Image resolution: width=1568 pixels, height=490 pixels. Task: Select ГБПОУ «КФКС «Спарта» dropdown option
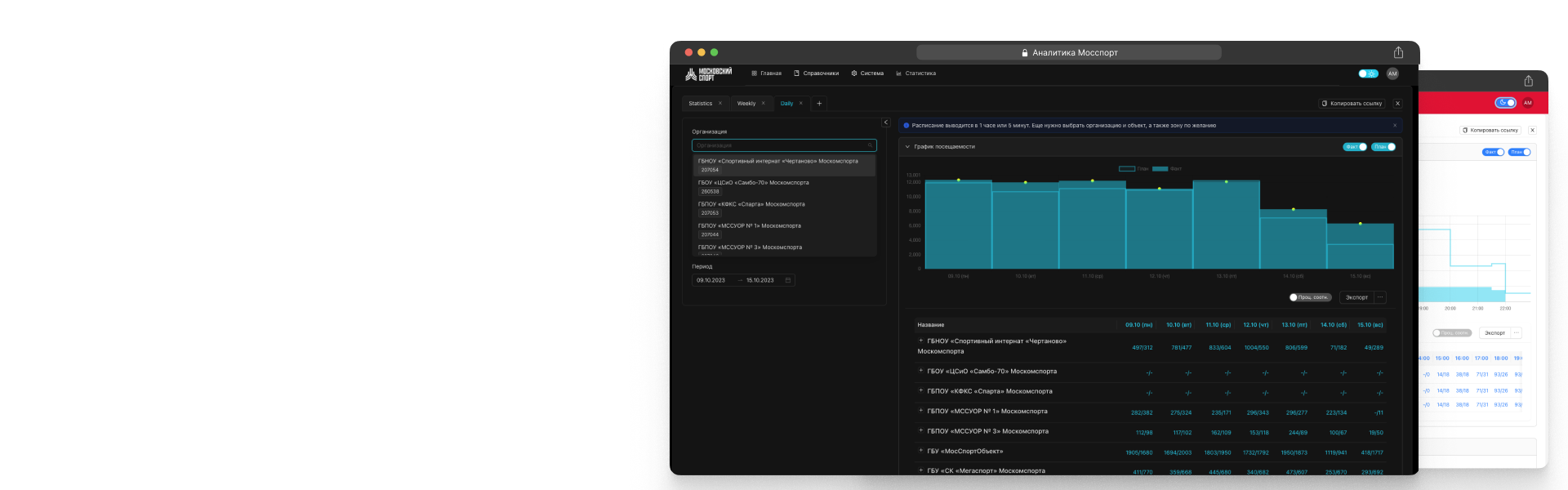[x=784, y=208]
